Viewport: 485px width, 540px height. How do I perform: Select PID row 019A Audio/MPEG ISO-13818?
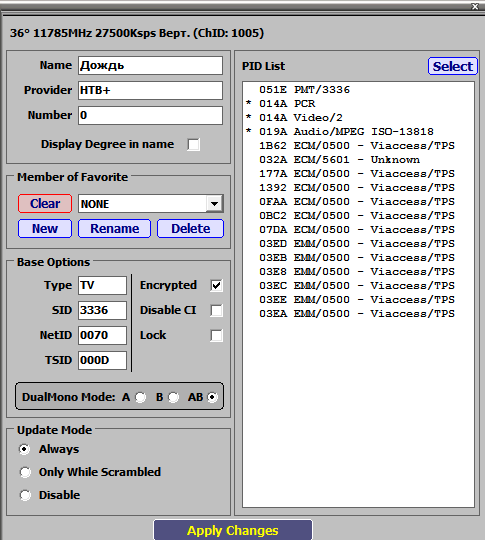coord(358,132)
